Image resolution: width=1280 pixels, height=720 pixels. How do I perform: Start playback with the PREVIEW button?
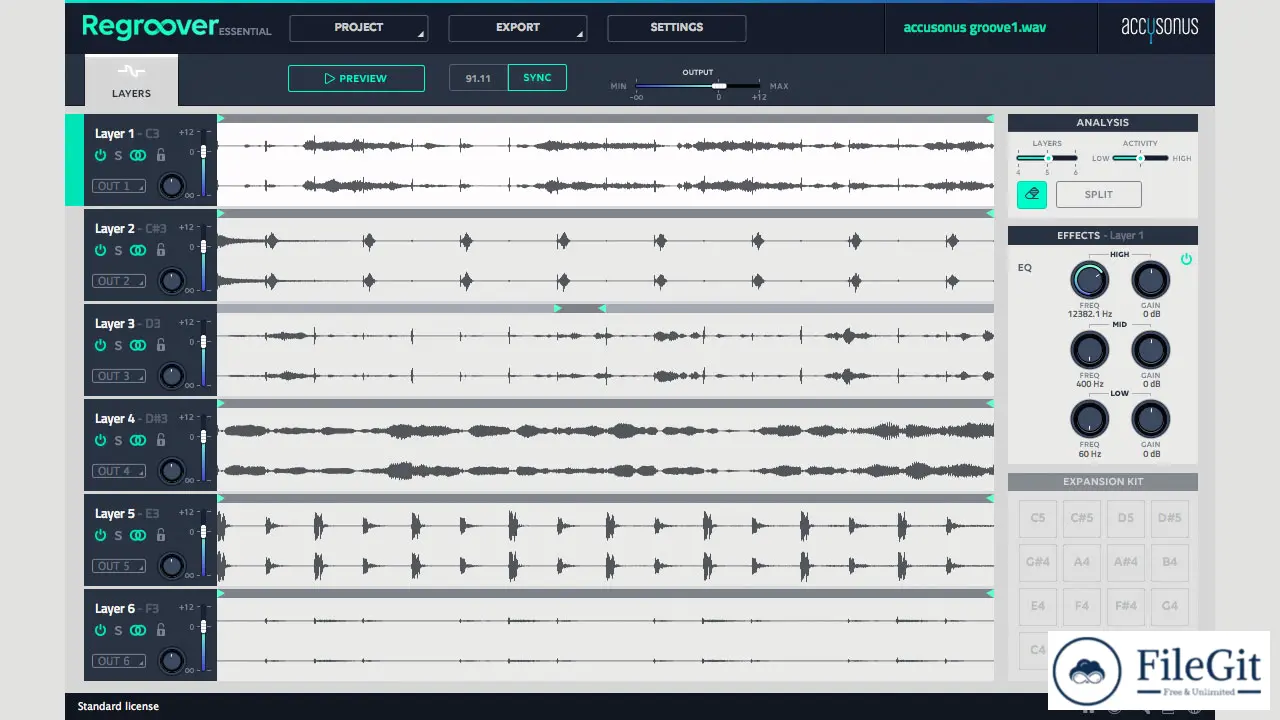[356, 78]
